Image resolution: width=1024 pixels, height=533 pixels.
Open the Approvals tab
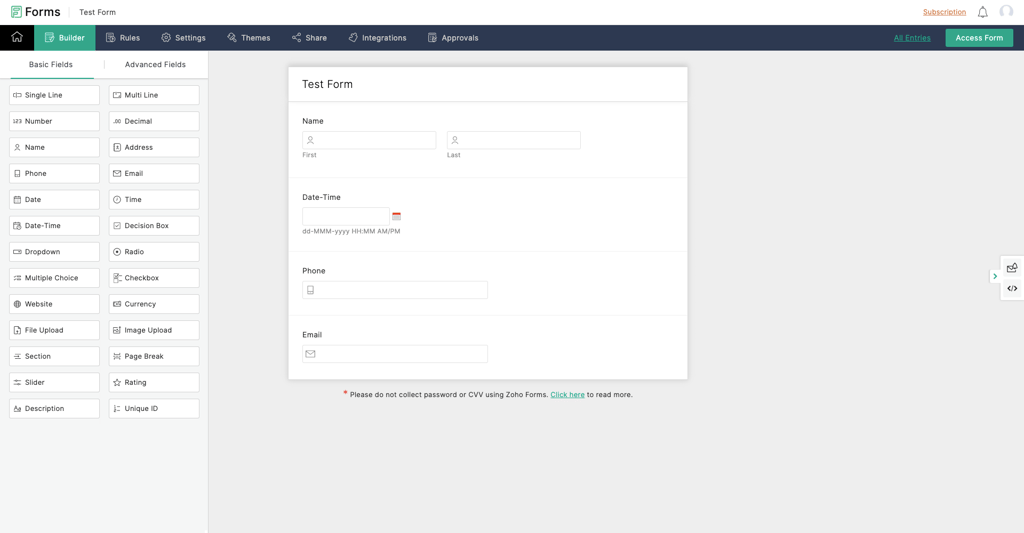pyautogui.click(x=453, y=38)
